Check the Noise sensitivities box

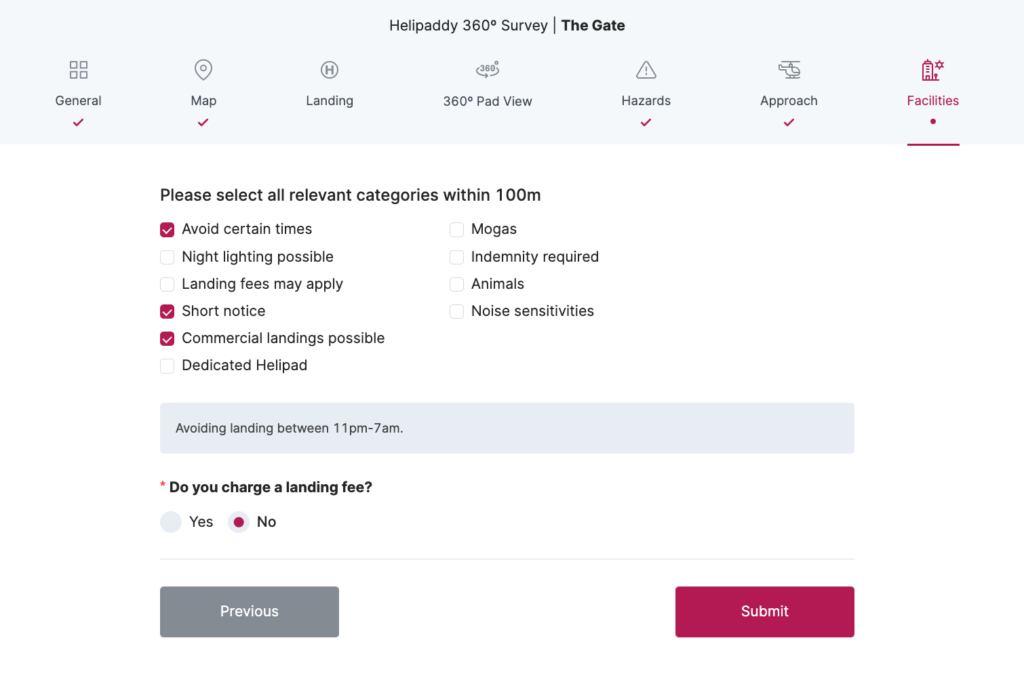[457, 311]
